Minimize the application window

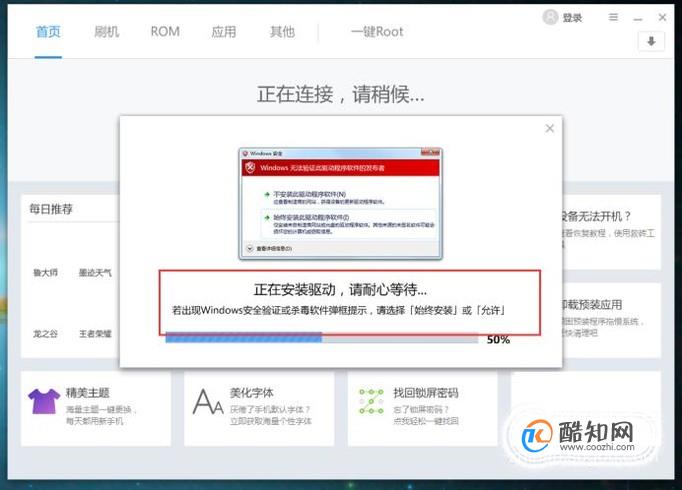(x=638, y=18)
